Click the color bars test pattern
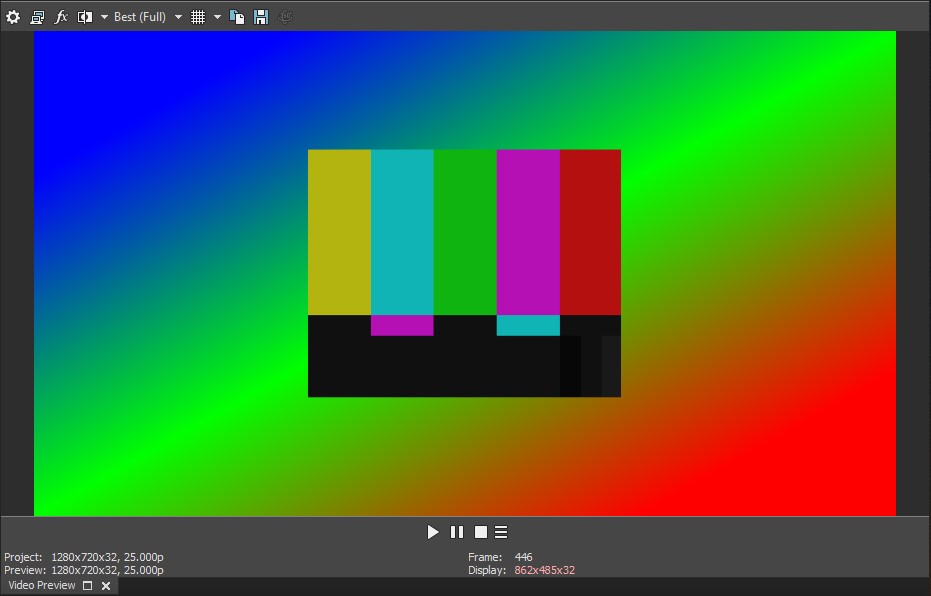 464,273
